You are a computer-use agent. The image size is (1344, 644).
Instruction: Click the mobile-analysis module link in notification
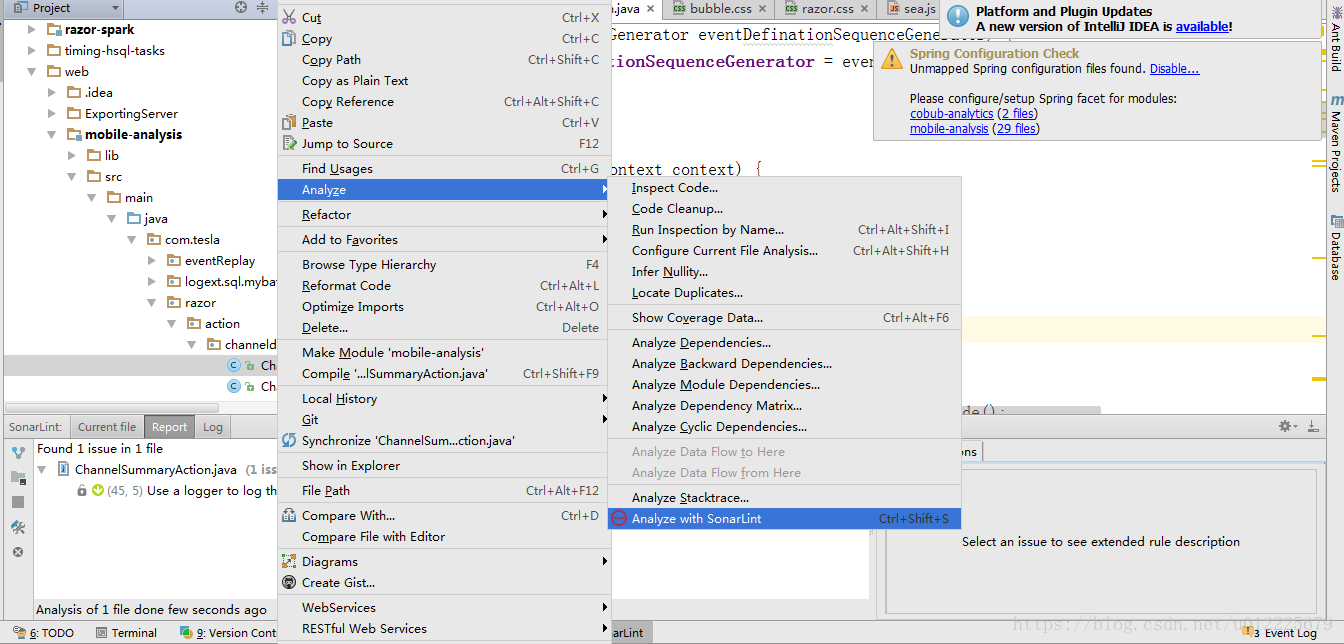[x=949, y=128]
